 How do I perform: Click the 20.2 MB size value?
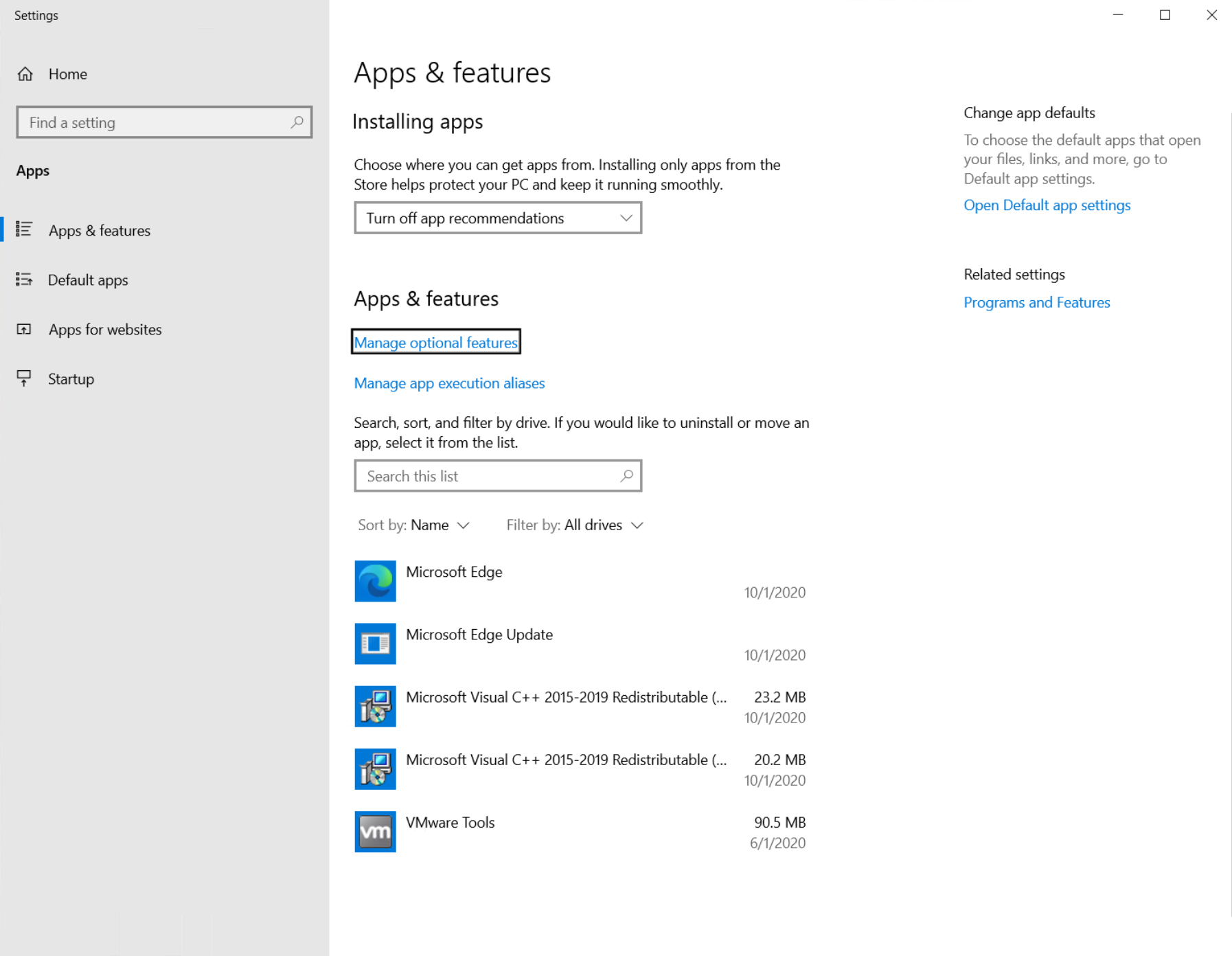point(780,760)
